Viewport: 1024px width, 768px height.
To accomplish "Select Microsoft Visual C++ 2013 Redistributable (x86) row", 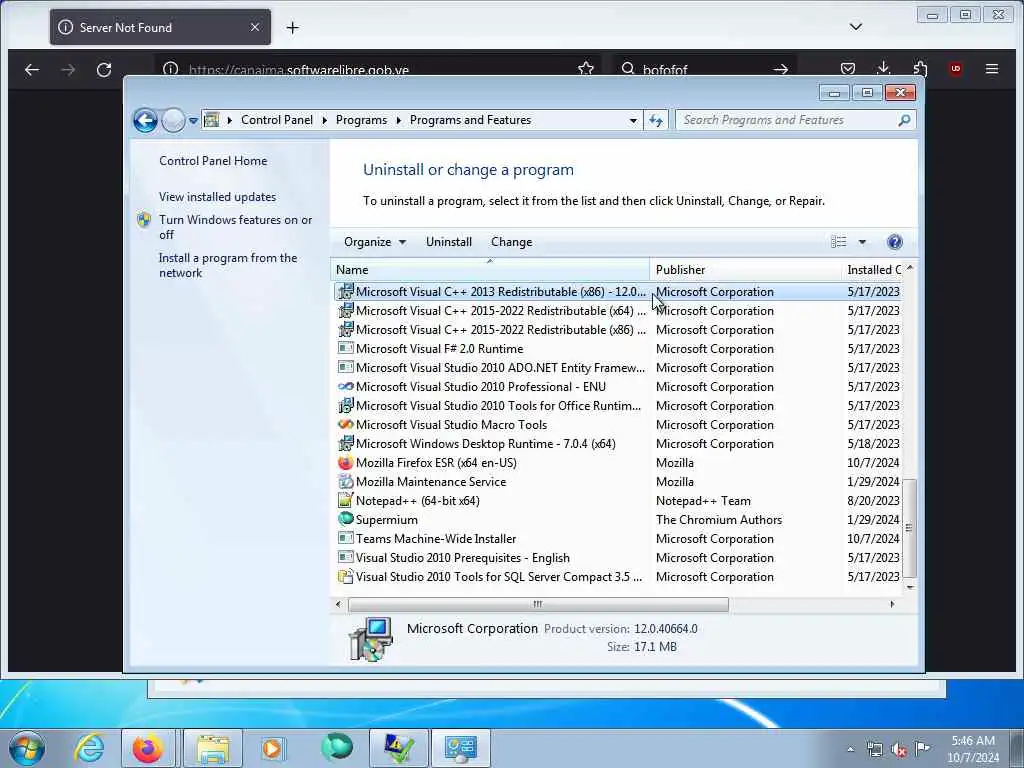I will pyautogui.click(x=618, y=291).
